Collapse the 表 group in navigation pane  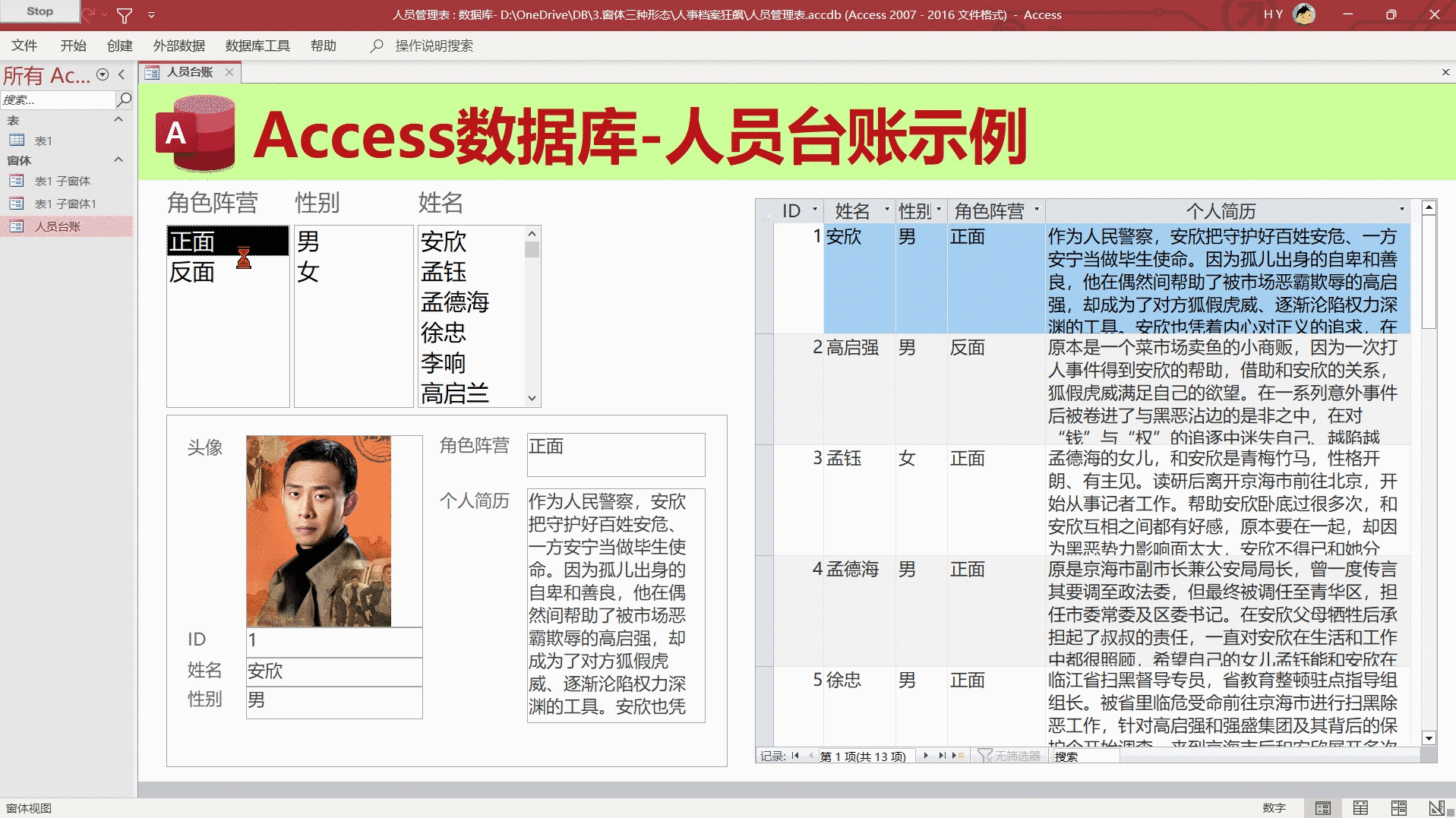click(x=118, y=120)
